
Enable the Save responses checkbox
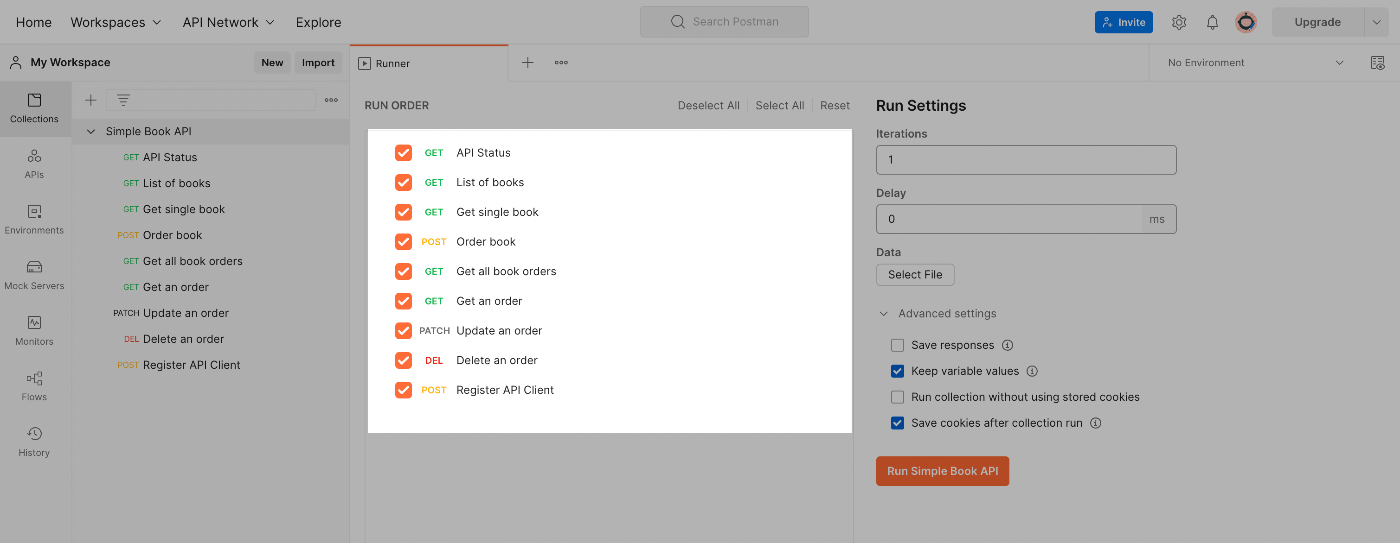point(897,345)
